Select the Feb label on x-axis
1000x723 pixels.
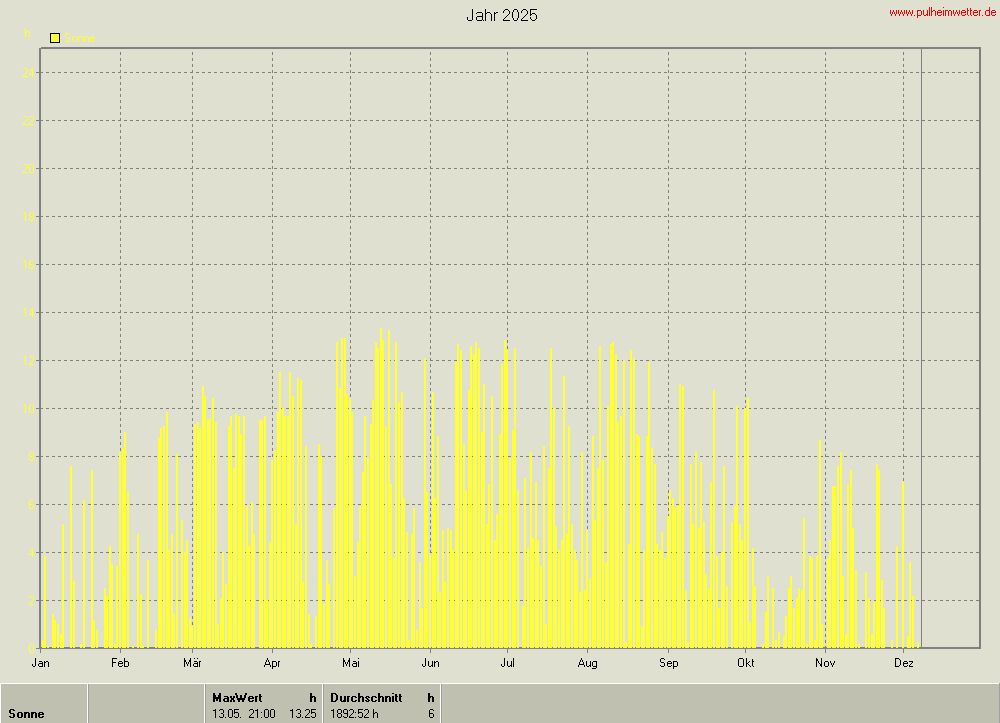coord(120,662)
